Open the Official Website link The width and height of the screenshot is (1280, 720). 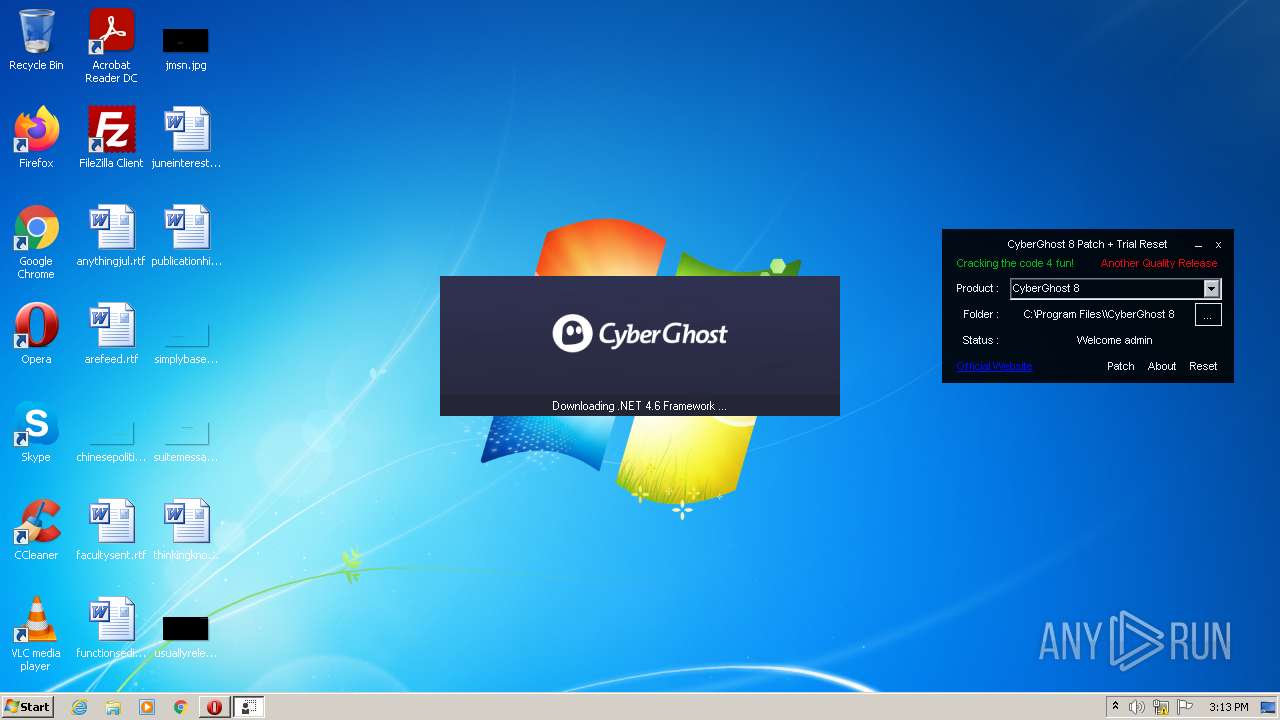(x=994, y=366)
